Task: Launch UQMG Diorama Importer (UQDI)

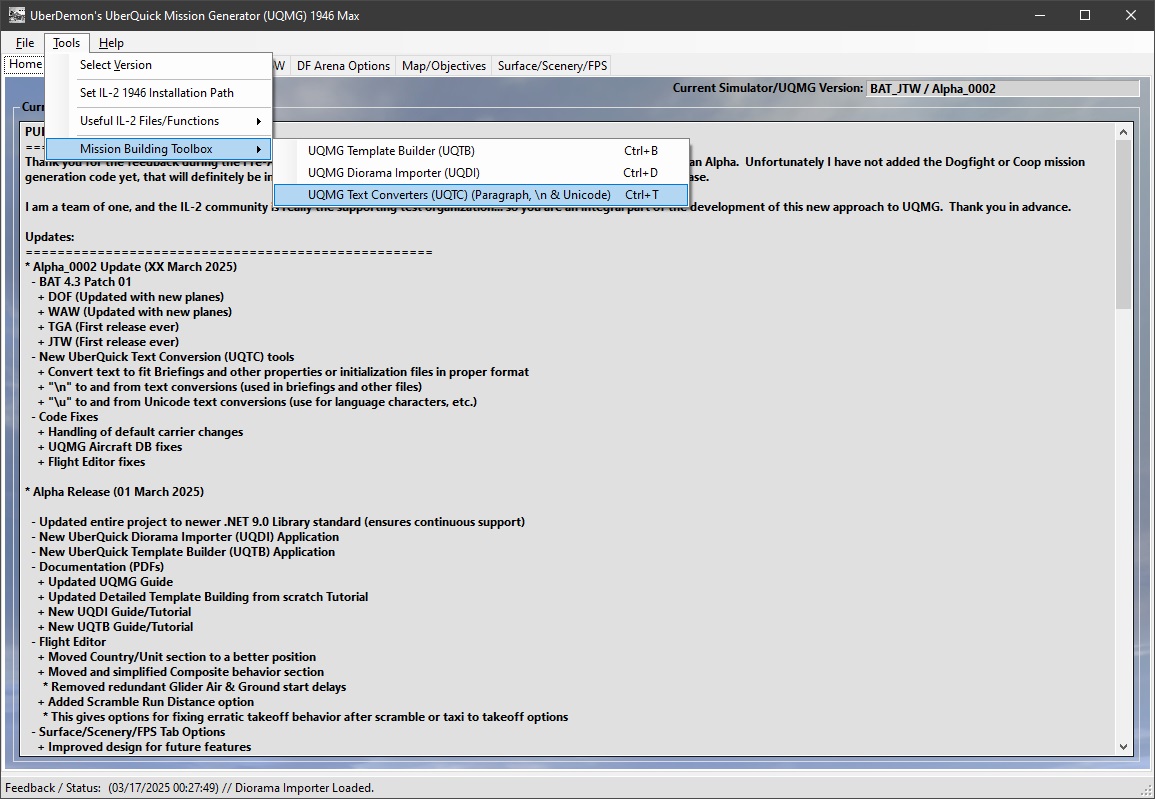Action: click(482, 173)
